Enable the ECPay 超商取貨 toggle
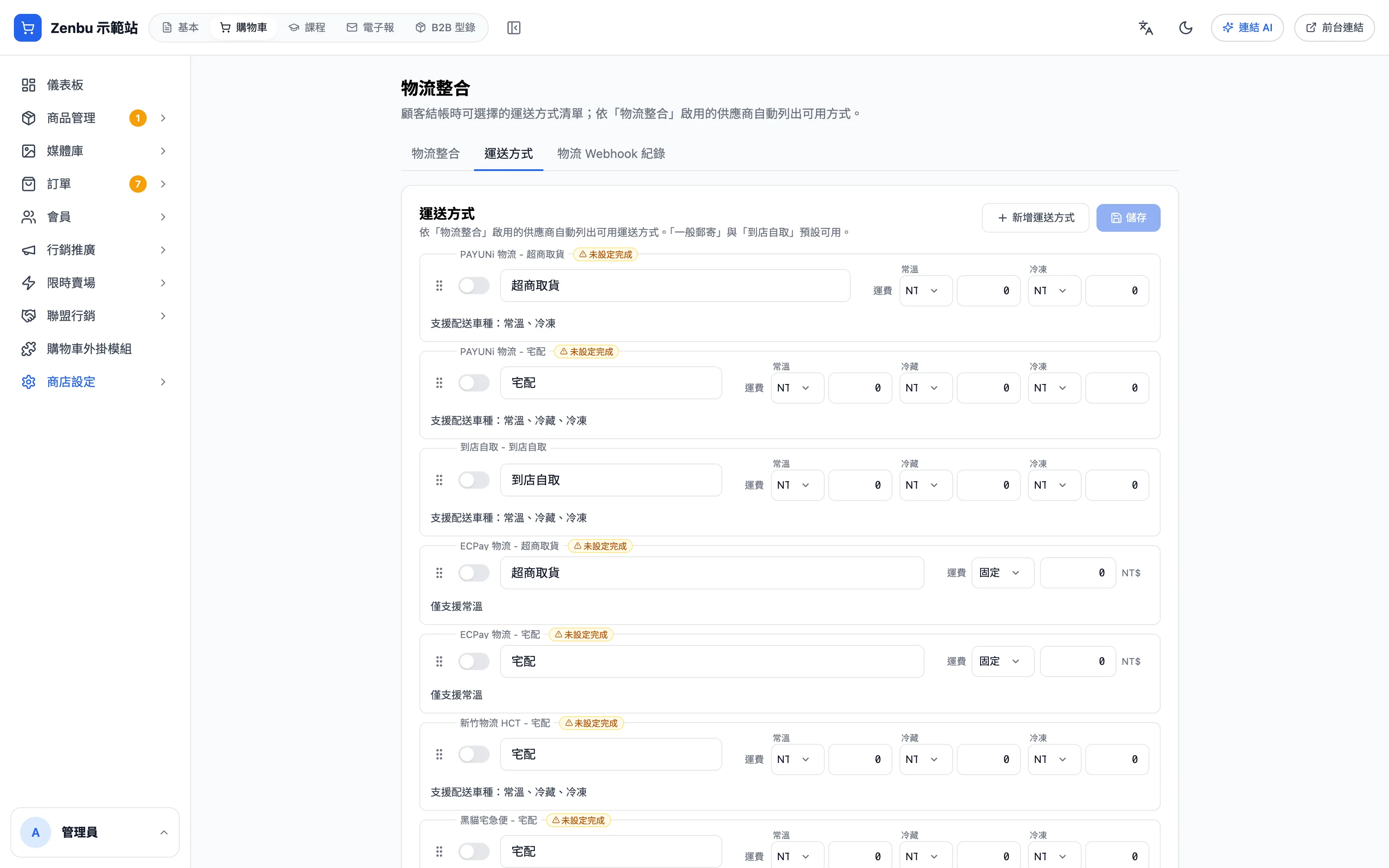The image size is (1389, 868). (474, 573)
